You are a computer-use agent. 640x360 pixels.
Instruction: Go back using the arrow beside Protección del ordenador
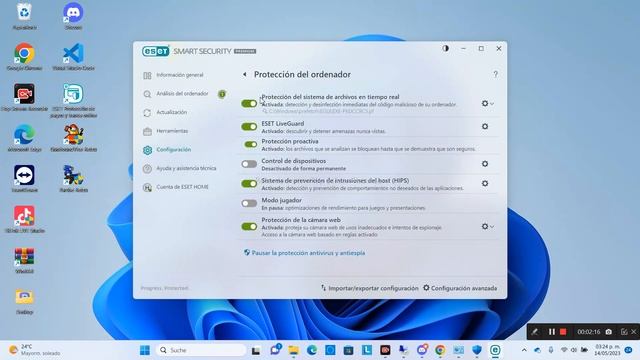(x=244, y=74)
